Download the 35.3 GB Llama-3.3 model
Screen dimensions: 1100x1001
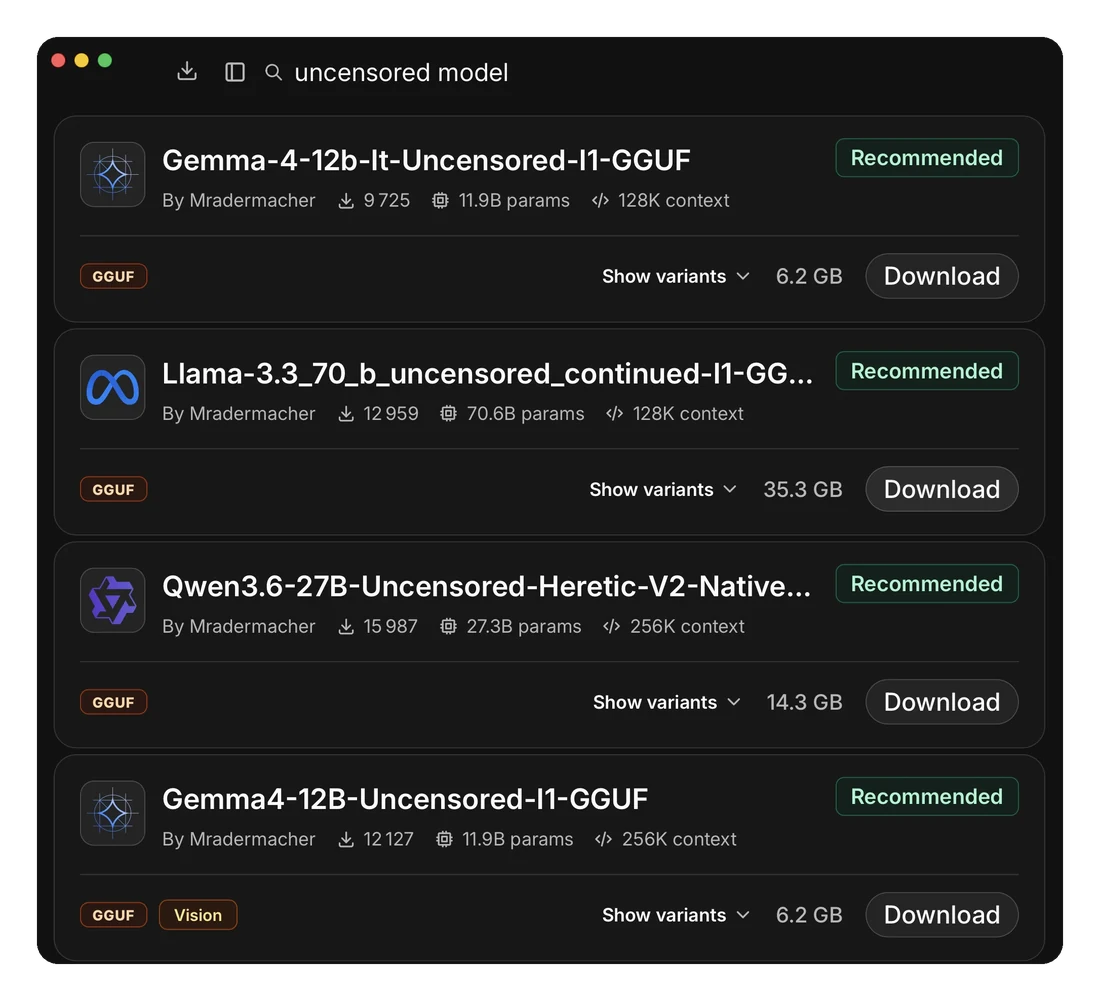pyautogui.click(x=941, y=489)
